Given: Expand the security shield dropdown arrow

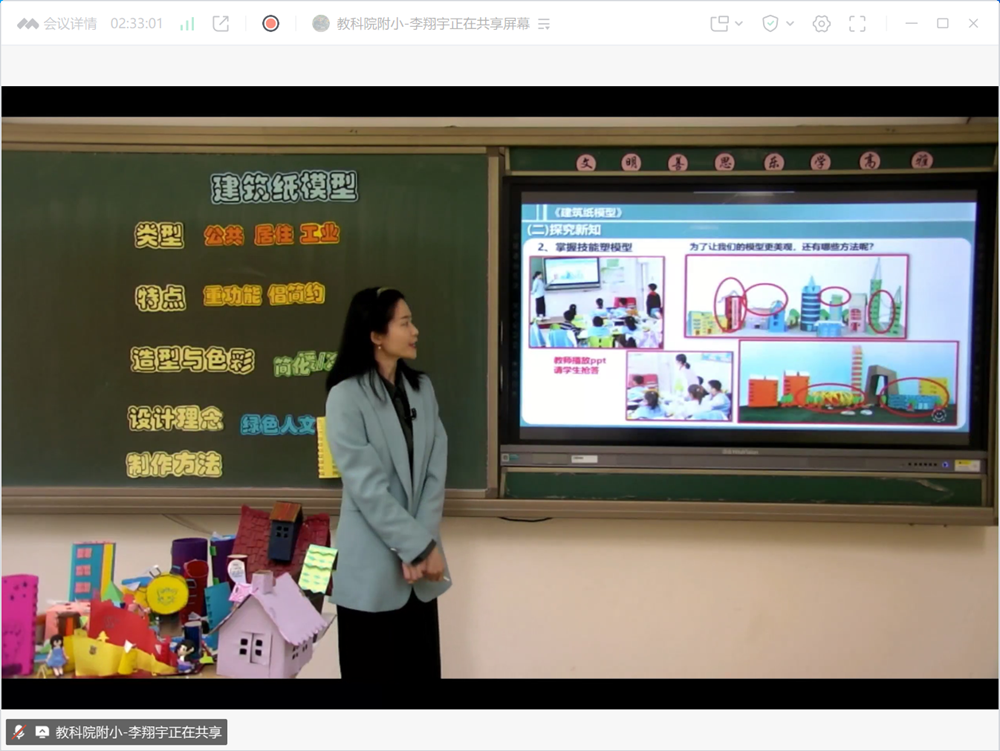Looking at the screenshot, I should click(790, 24).
